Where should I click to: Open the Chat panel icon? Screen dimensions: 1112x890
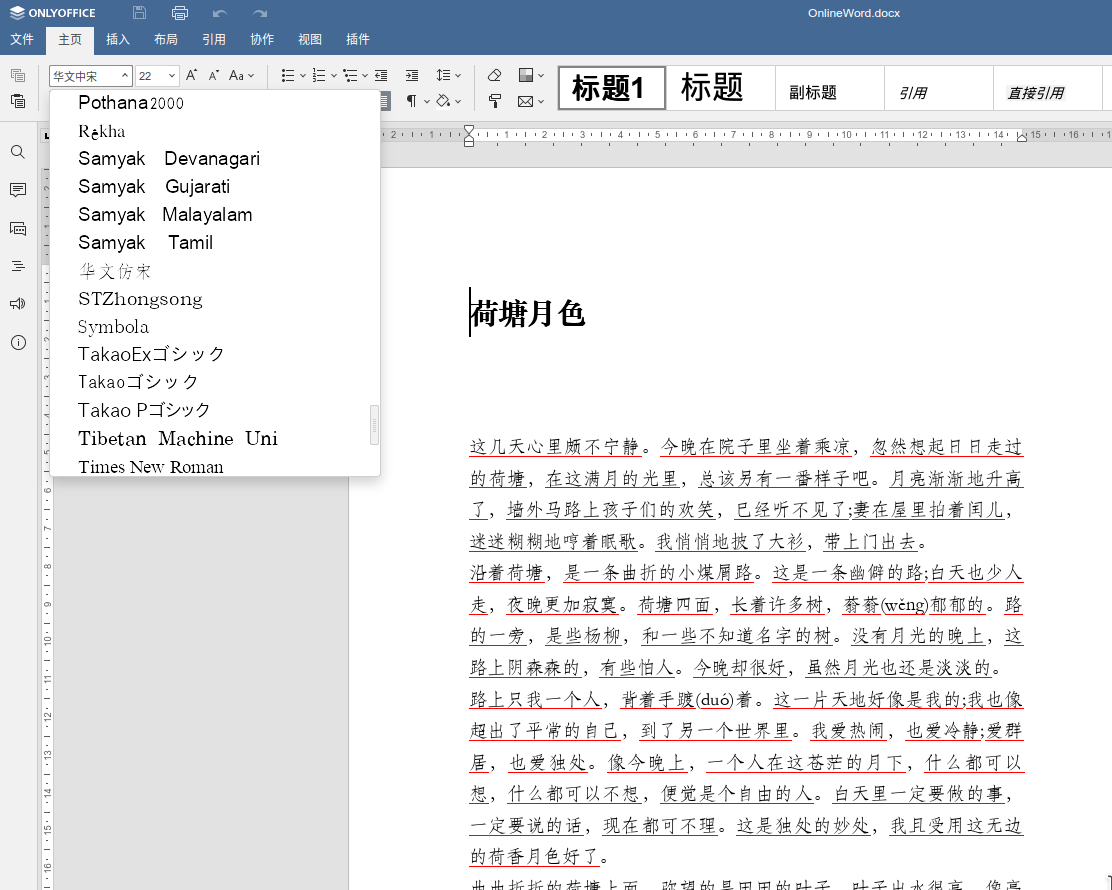click(x=18, y=228)
